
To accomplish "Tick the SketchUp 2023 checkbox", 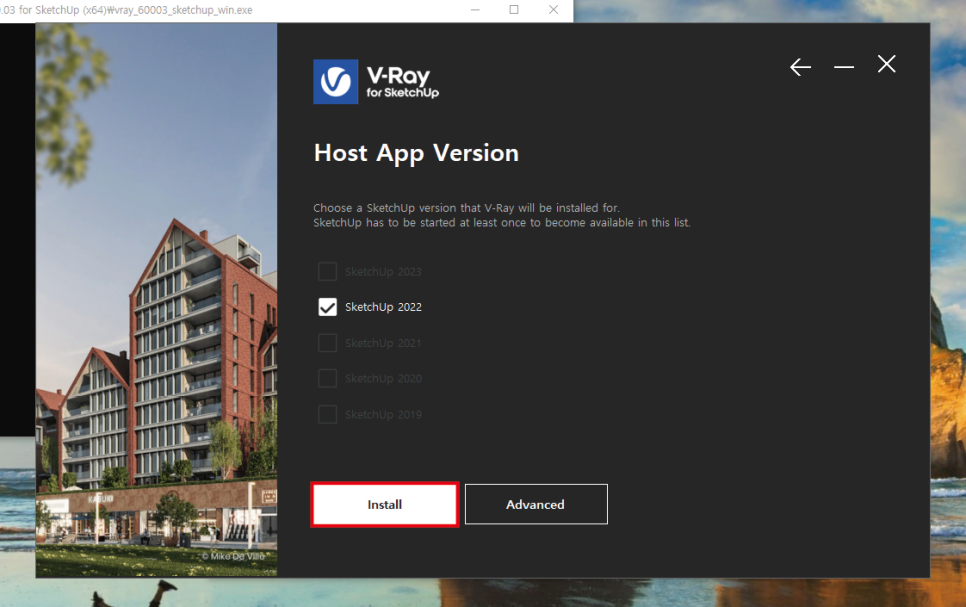I will point(328,271).
